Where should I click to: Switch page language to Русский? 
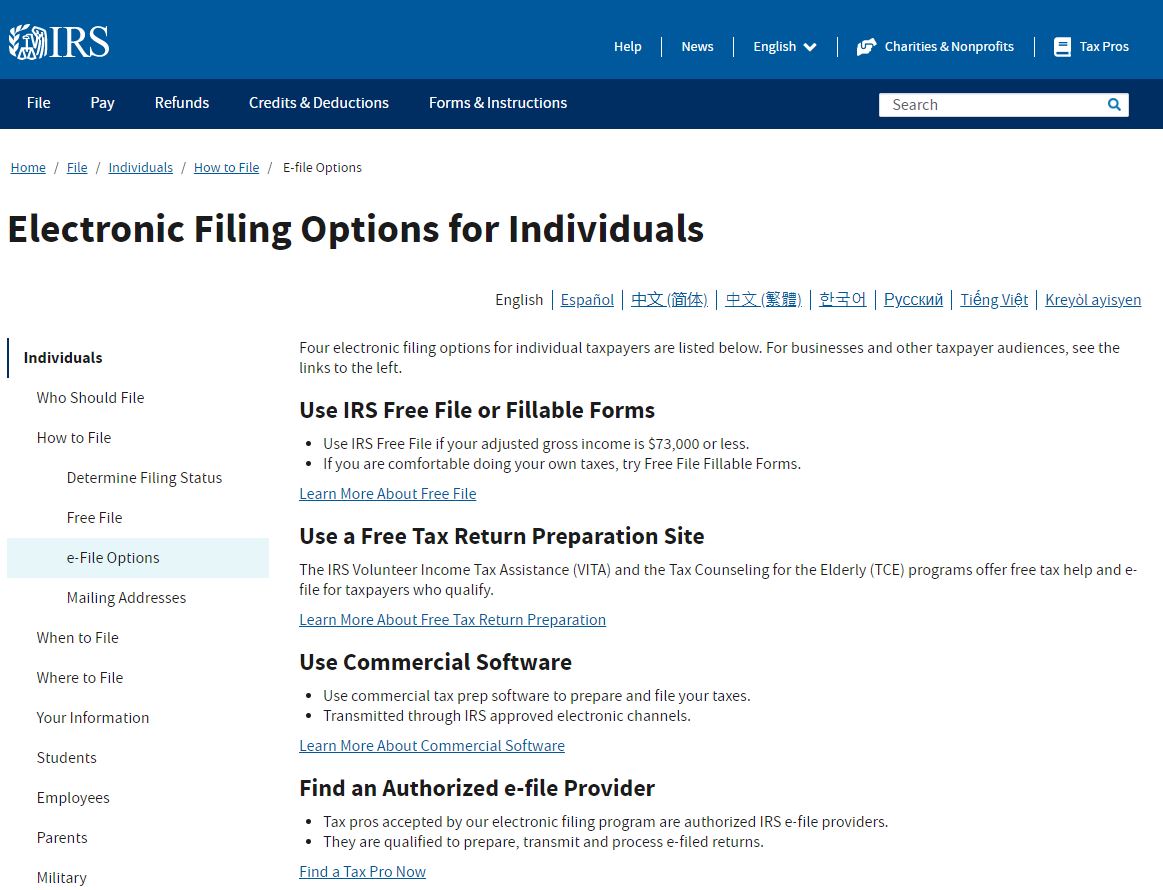coord(913,300)
